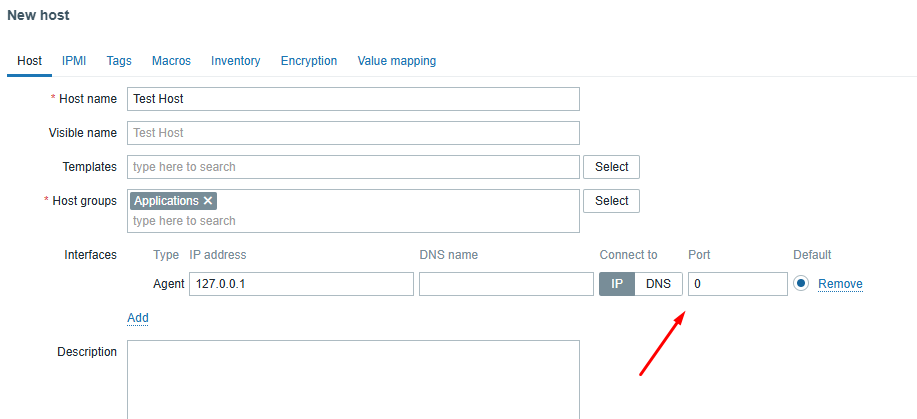The height and width of the screenshot is (419, 917).
Task: Click Select button next to Host groups
Action: coord(612,201)
